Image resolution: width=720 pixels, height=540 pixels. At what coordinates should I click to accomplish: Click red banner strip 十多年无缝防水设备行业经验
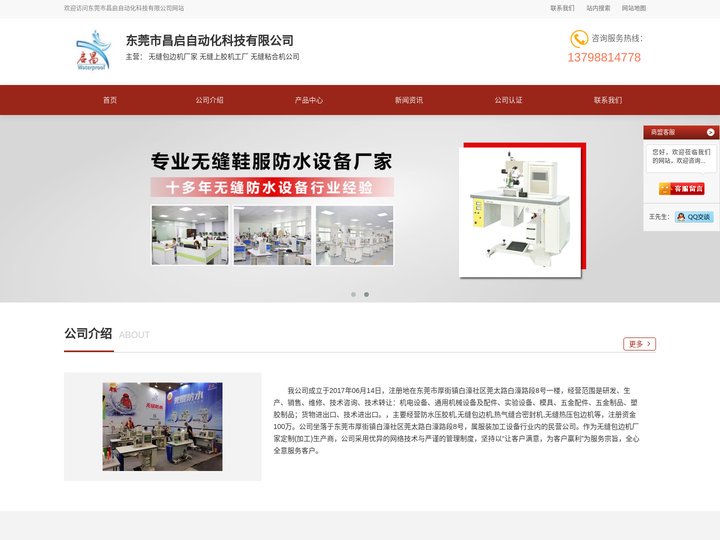[x=272, y=187]
